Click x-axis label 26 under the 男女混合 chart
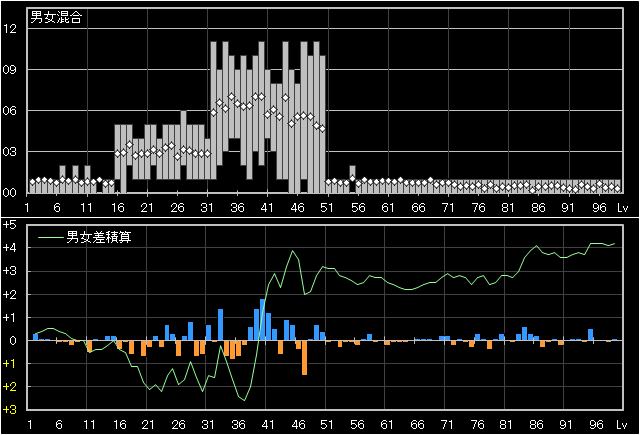Viewport: 640px width, 435px height. pos(177,208)
